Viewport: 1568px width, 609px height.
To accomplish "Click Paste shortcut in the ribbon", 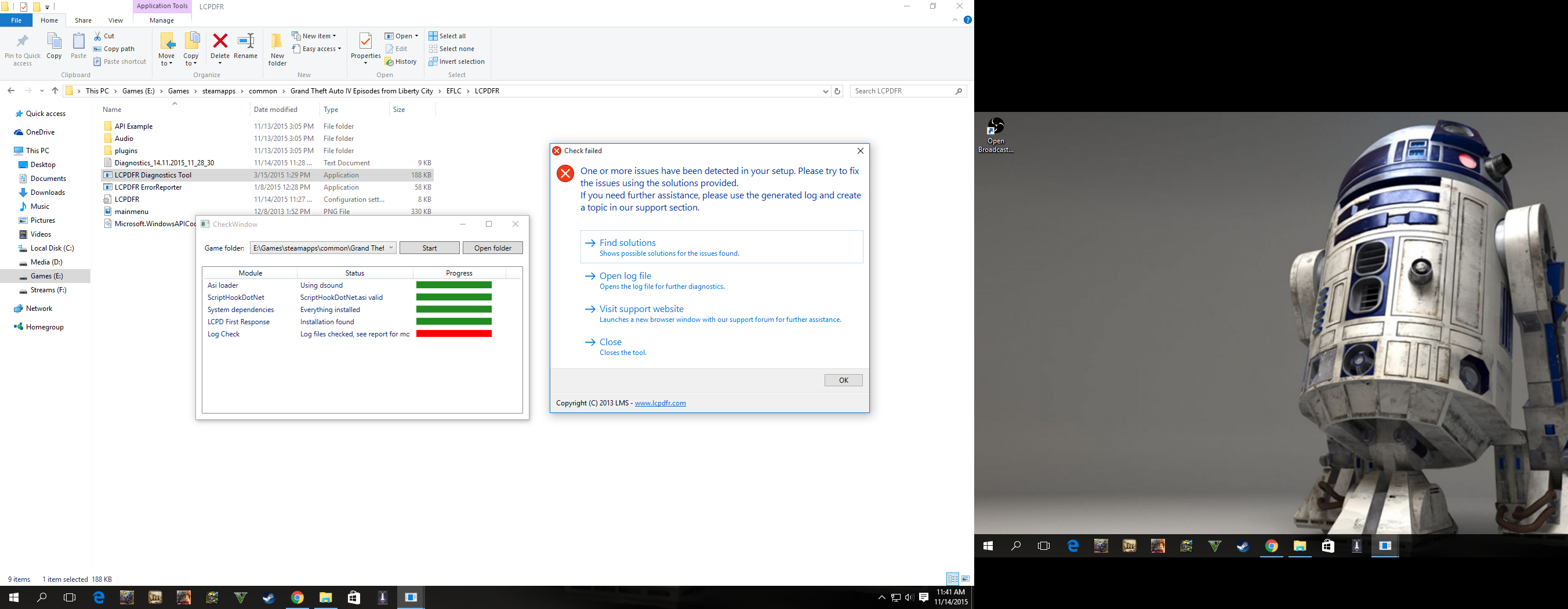I will point(120,61).
